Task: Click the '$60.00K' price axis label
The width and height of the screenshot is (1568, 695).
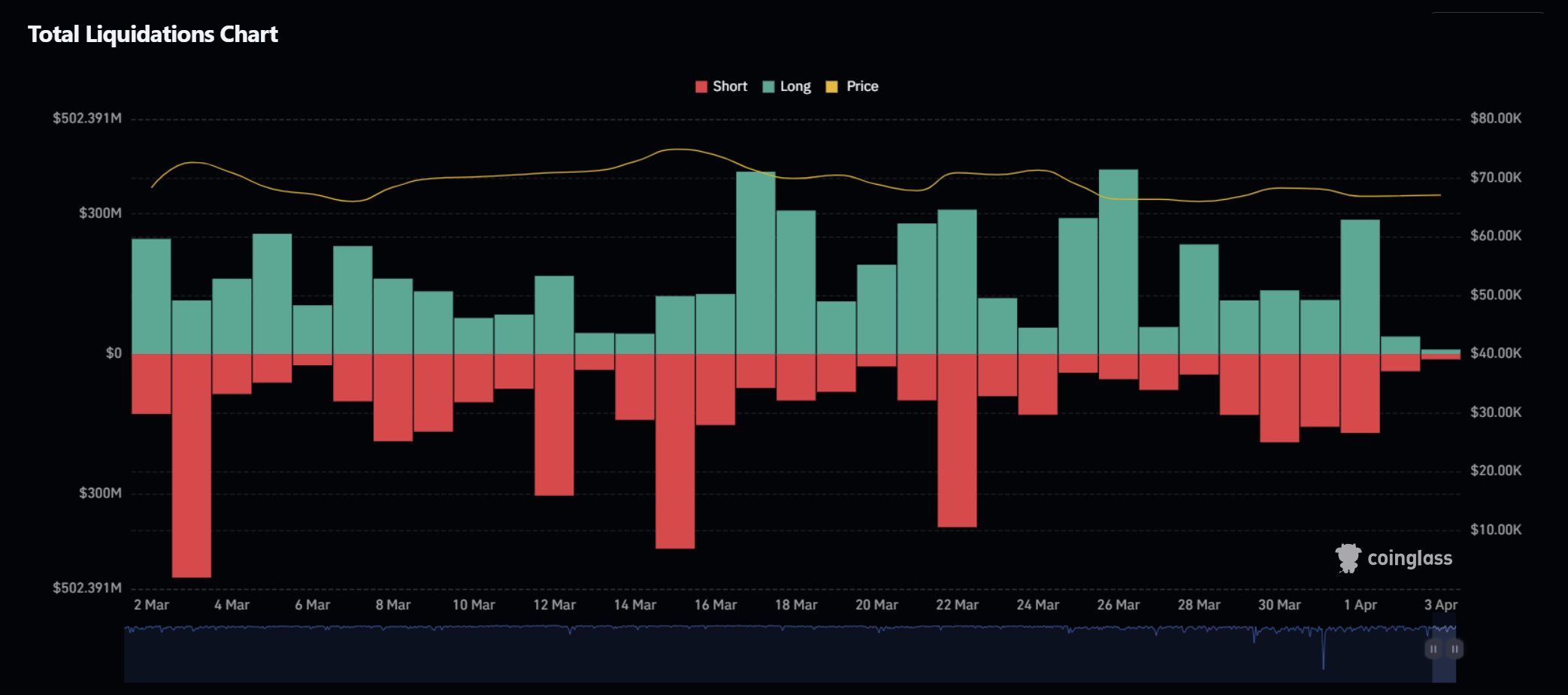Action: [x=1496, y=236]
